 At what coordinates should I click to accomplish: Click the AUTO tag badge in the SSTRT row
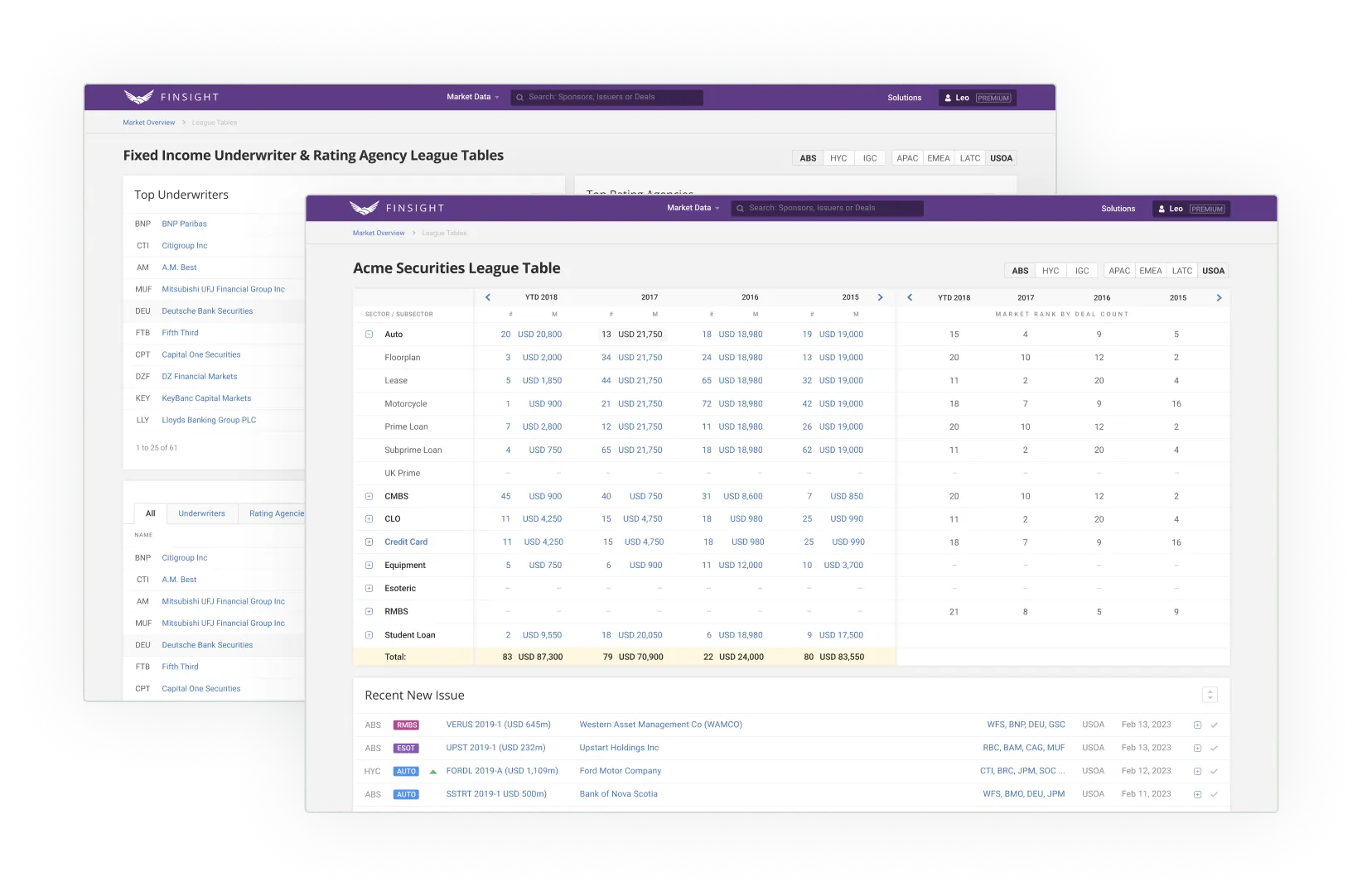pos(406,794)
